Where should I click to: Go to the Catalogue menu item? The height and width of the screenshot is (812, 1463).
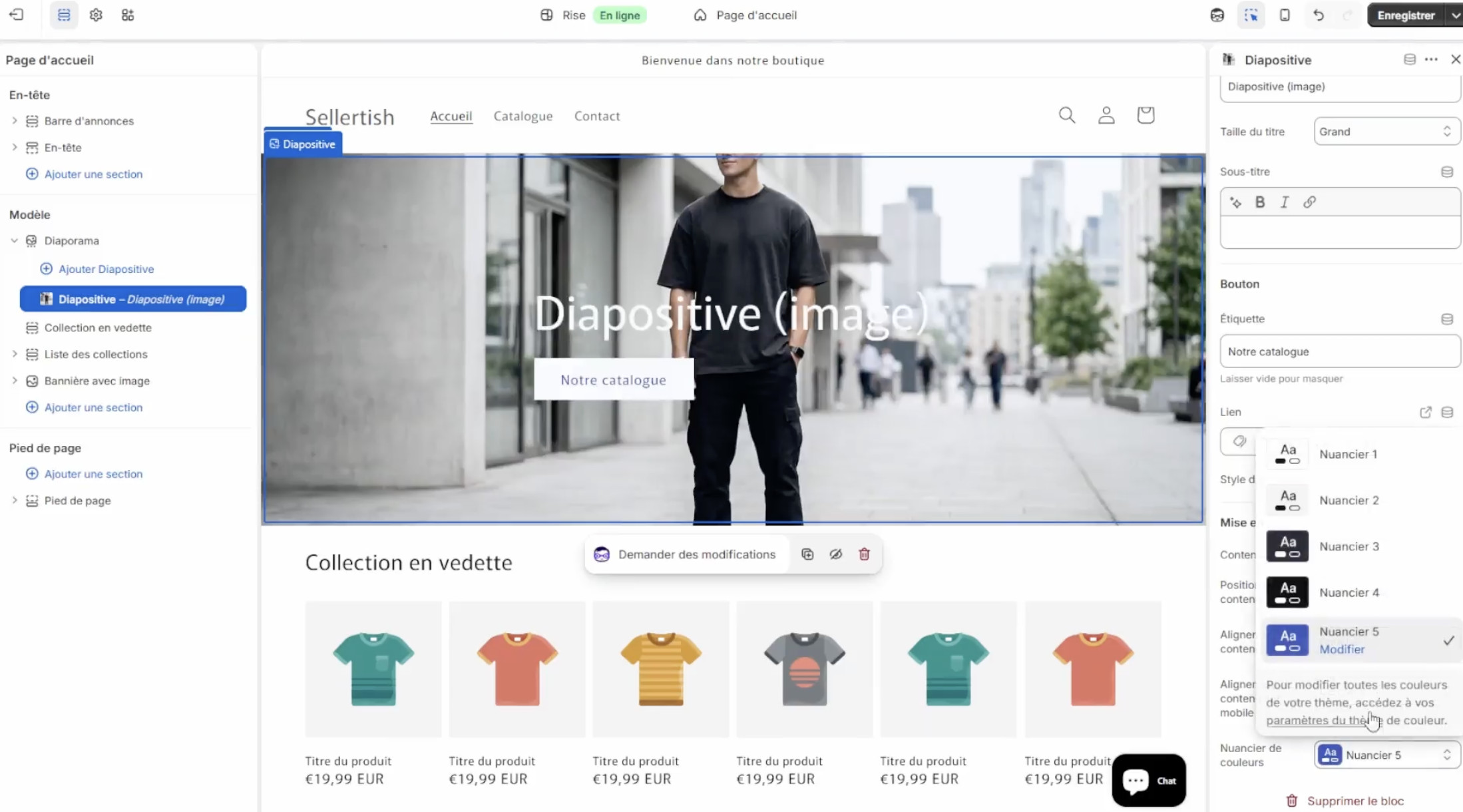click(x=523, y=116)
